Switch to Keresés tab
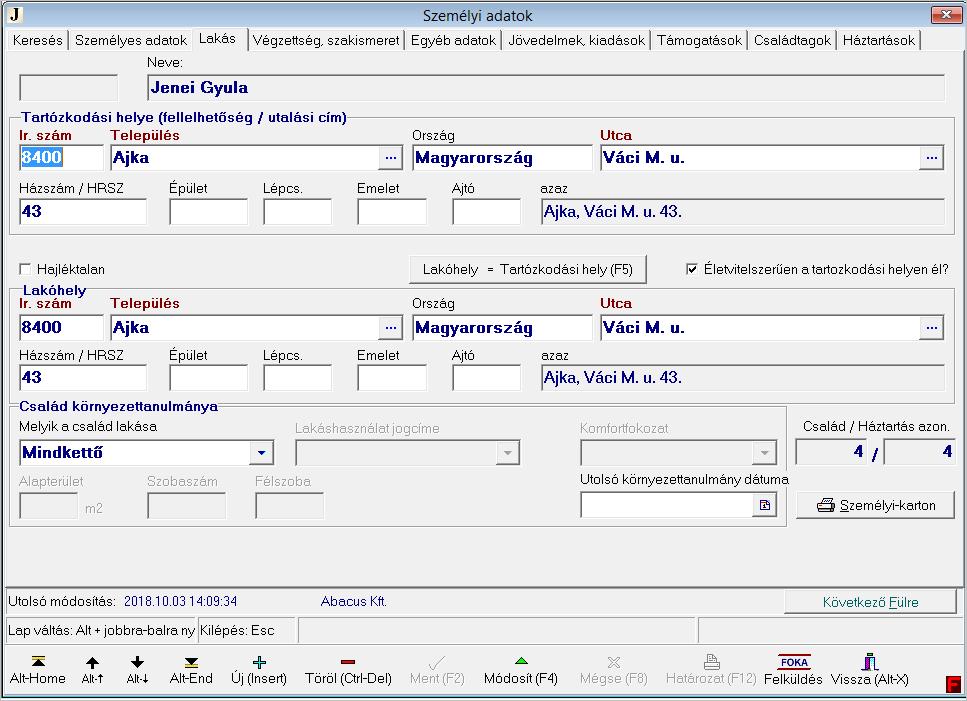This screenshot has height=701, width=967. pyautogui.click(x=38, y=41)
